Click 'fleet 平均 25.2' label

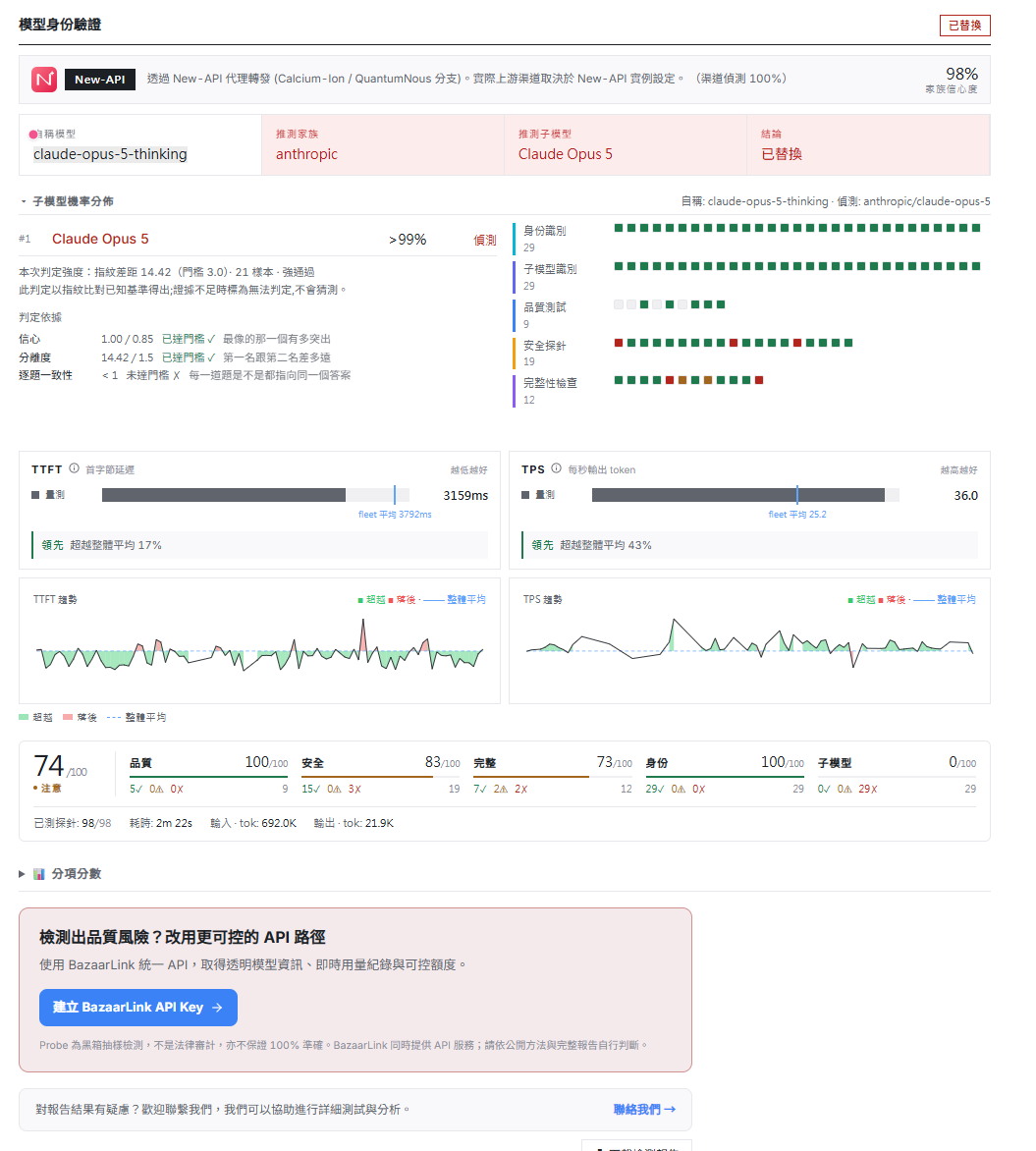click(x=797, y=515)
